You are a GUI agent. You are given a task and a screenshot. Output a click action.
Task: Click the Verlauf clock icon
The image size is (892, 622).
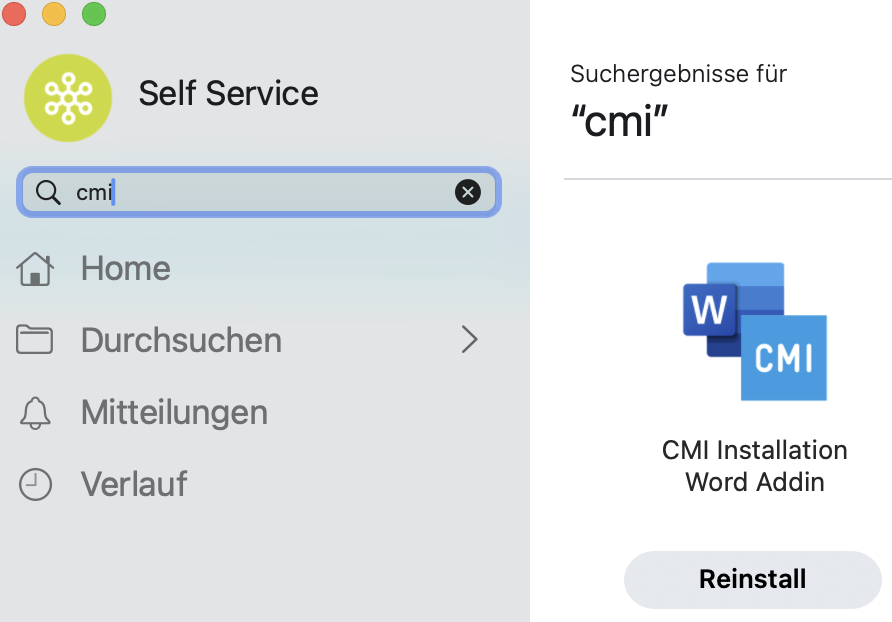pos(35,485)
